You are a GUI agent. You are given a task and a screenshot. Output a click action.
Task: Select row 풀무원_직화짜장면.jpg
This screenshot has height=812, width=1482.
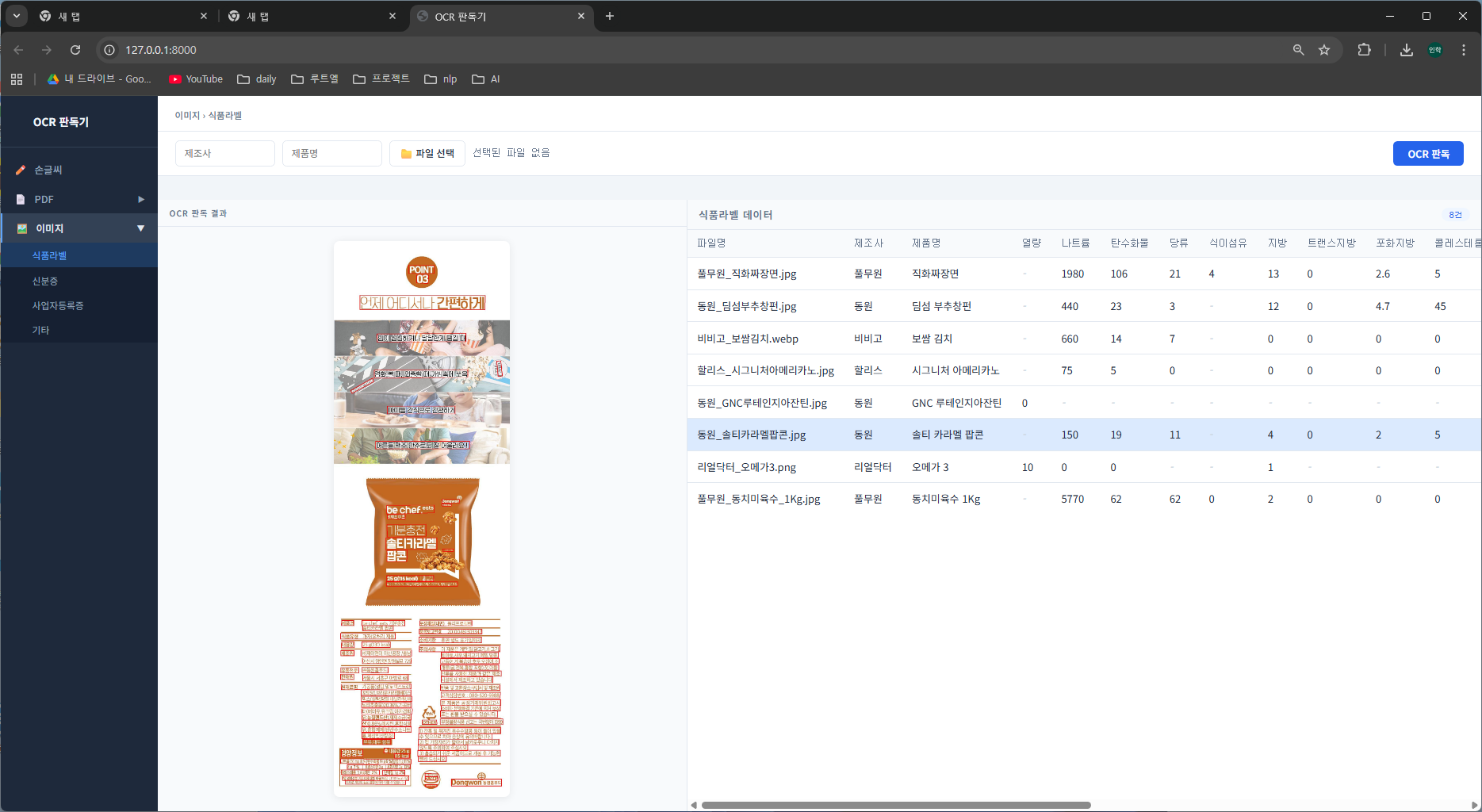point(1084,274)
